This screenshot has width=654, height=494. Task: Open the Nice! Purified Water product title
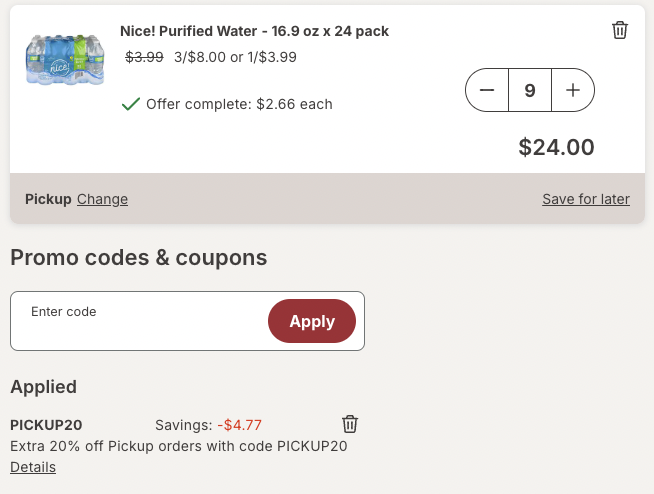click(x=254, y=31)
